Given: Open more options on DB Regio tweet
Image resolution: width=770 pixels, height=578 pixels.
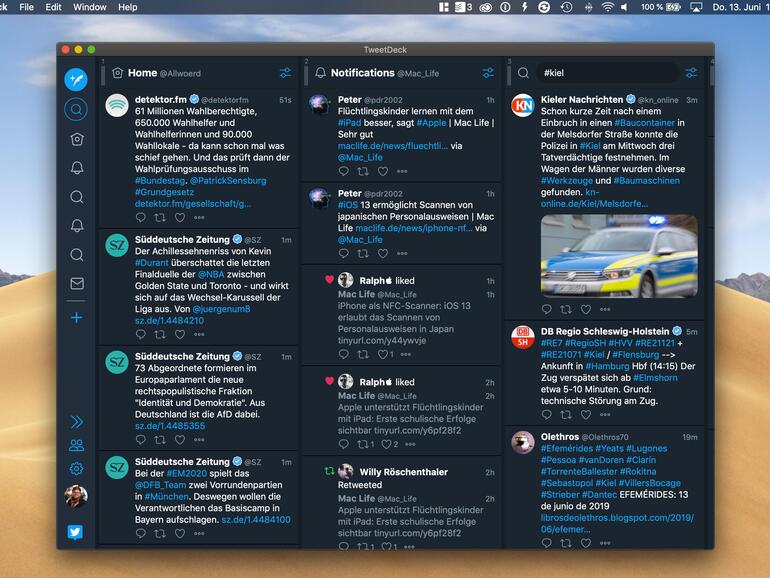Looking at the screenshot, I should point(605,414).
